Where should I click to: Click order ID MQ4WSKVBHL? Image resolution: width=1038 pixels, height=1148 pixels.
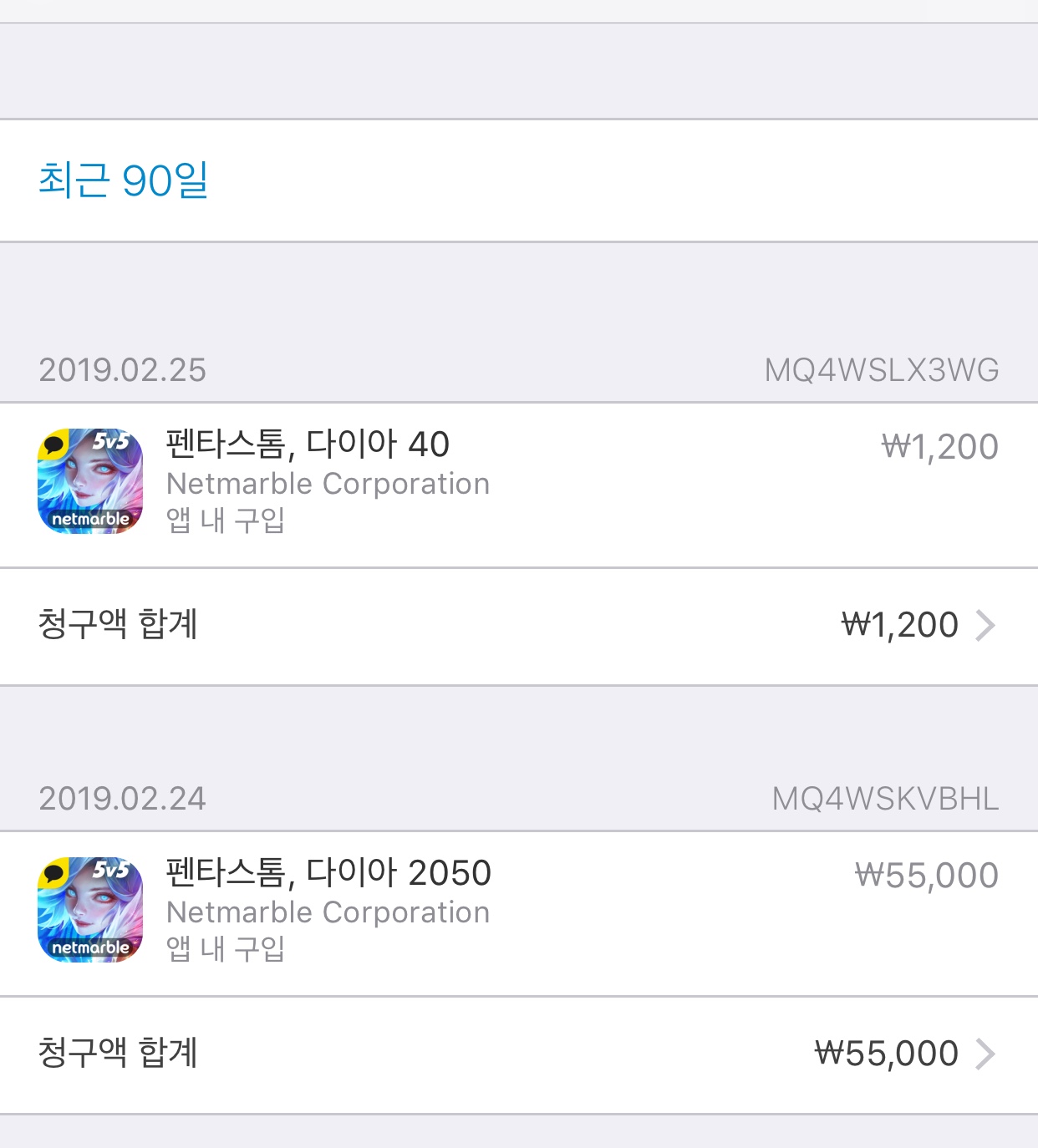click(x=885, y=799)
